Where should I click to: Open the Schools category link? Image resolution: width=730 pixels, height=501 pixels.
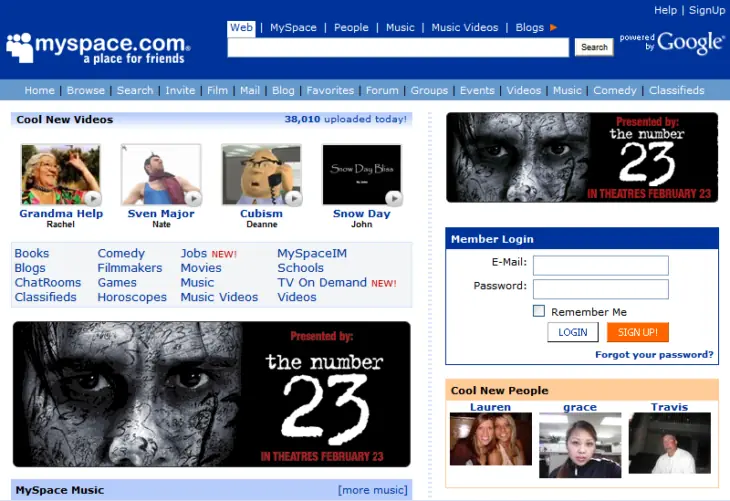[x=300, y=268]
